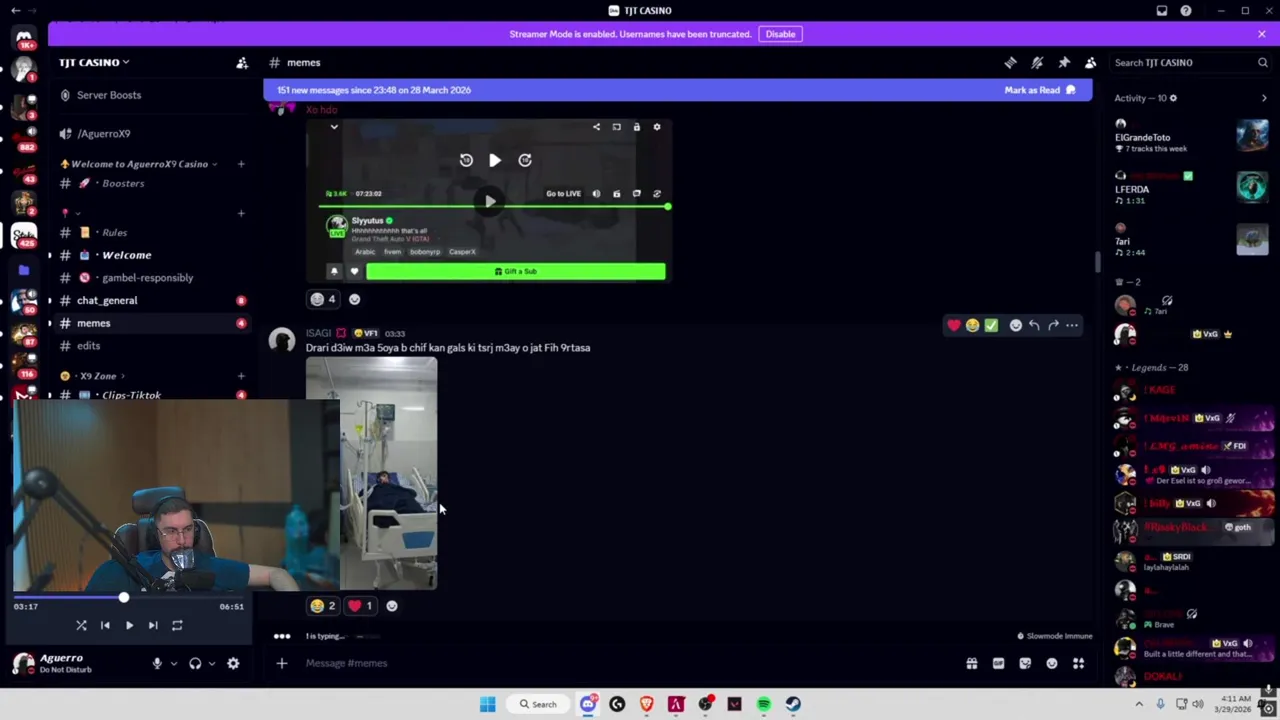This screenshot has width=1280, height=720.
Task: Dismiss the Streamer Mode banner
Action: pyautogui.click(x=1262, y=34)
